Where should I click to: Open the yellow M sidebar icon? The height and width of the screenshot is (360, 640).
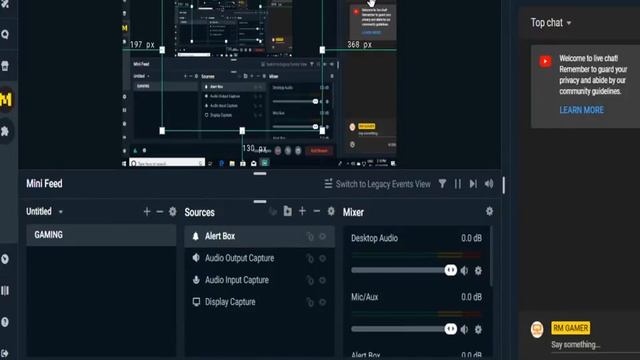(x=6, y=100)
